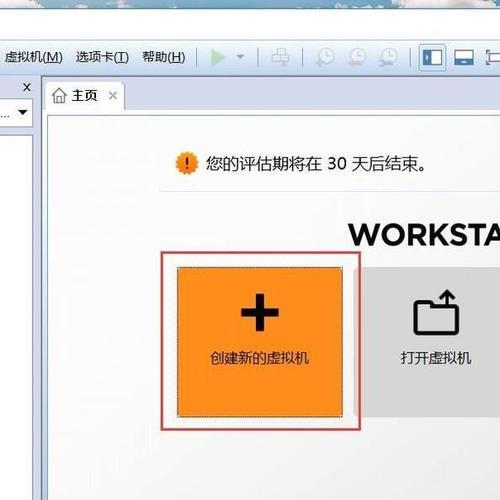Switch to the 主页 tab
This screenshot has height=500, width=500.
click(x=75, y=96)
